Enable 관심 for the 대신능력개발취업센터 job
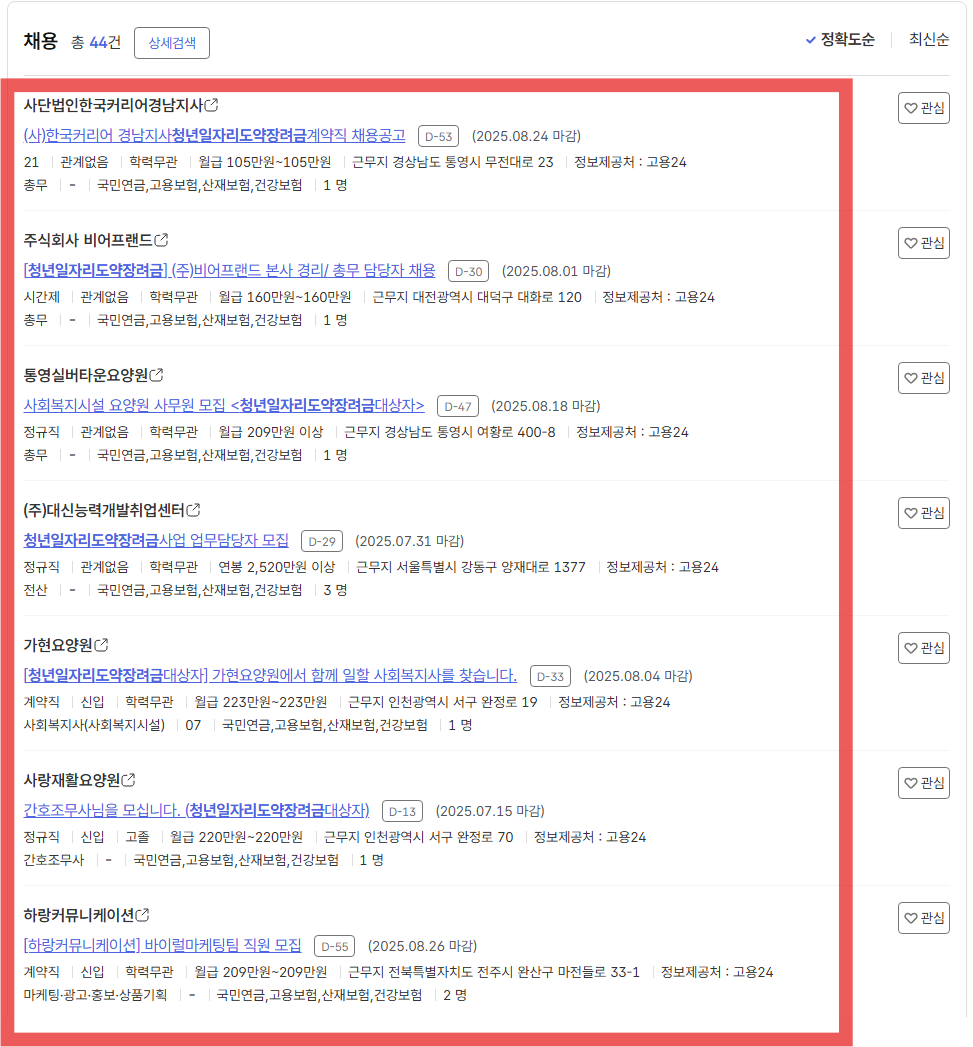This screenshot has width=973, height=1047. coord(921,512)
